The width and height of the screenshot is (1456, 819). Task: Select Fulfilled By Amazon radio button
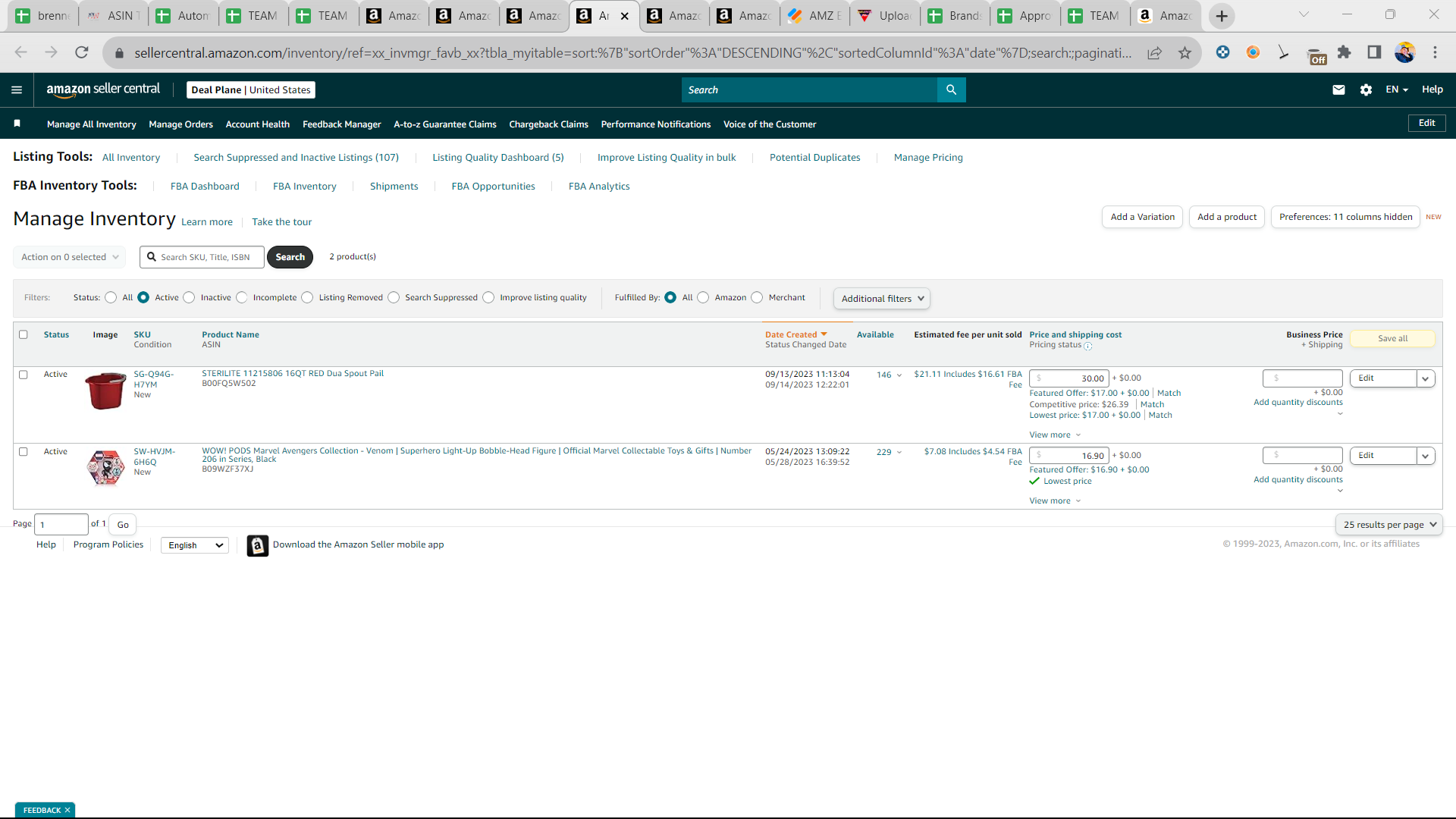[x=703, y=297]
